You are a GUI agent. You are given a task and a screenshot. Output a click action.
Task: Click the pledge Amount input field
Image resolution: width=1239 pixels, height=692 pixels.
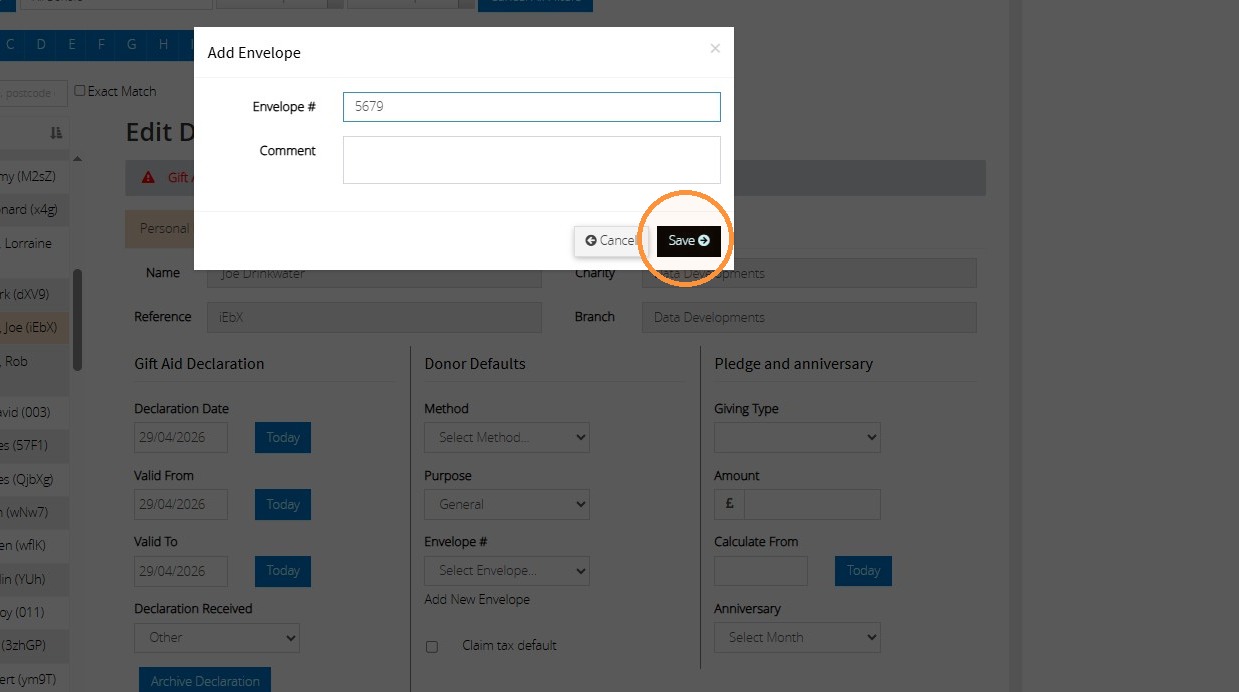tap(812, 504)
